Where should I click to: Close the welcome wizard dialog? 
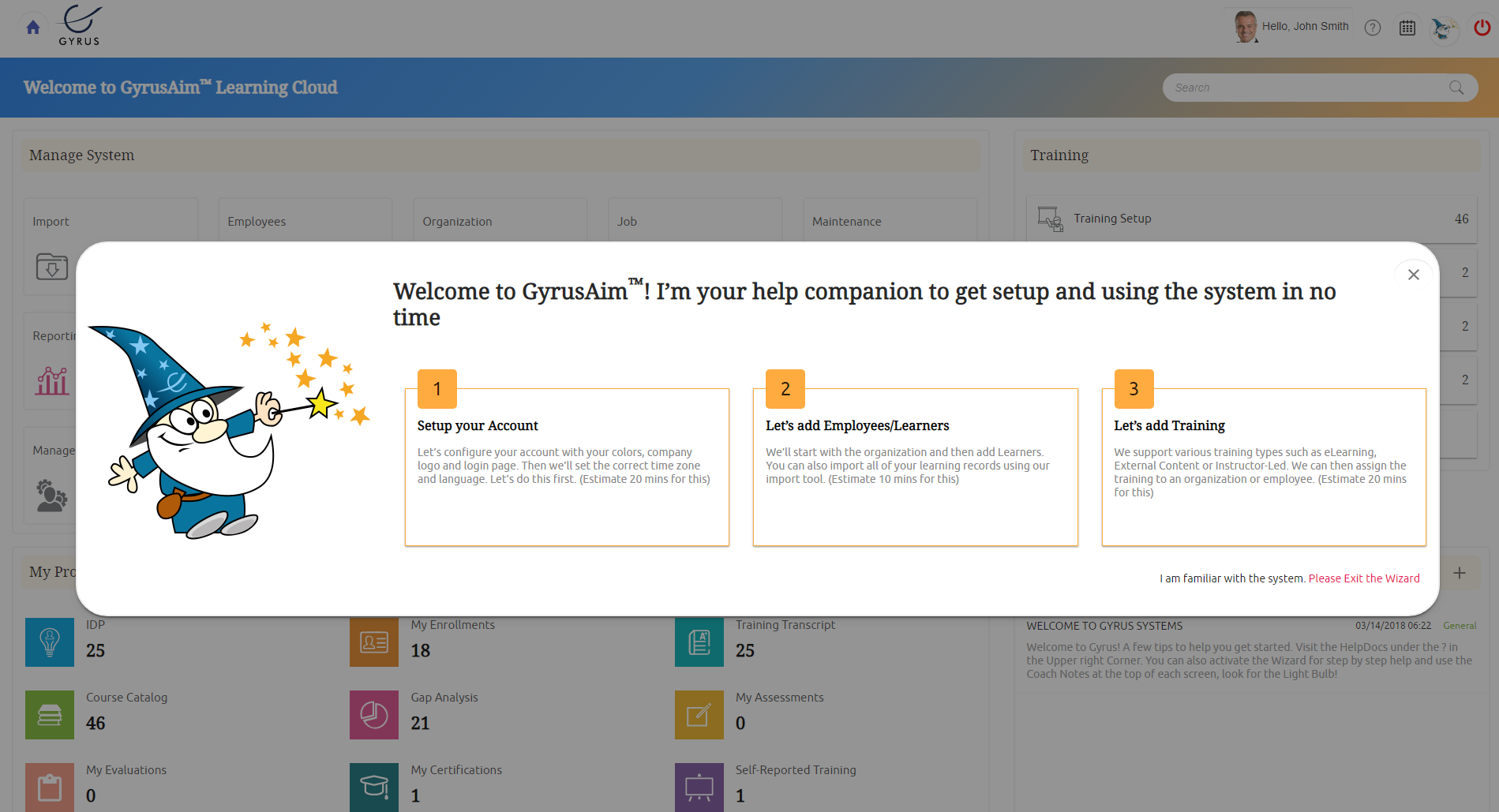[x=1414, y=275]
